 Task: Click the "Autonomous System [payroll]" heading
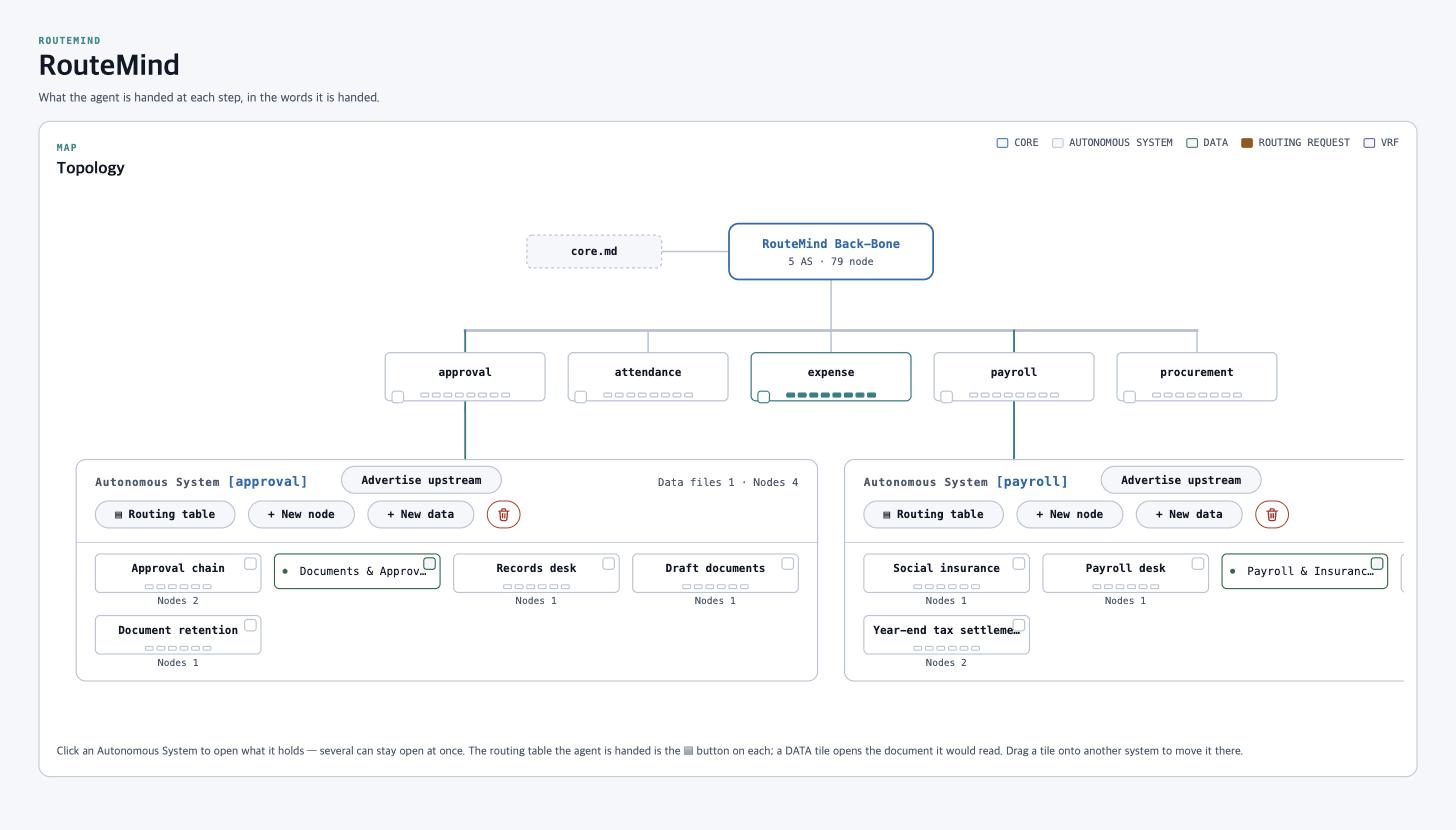965,482
